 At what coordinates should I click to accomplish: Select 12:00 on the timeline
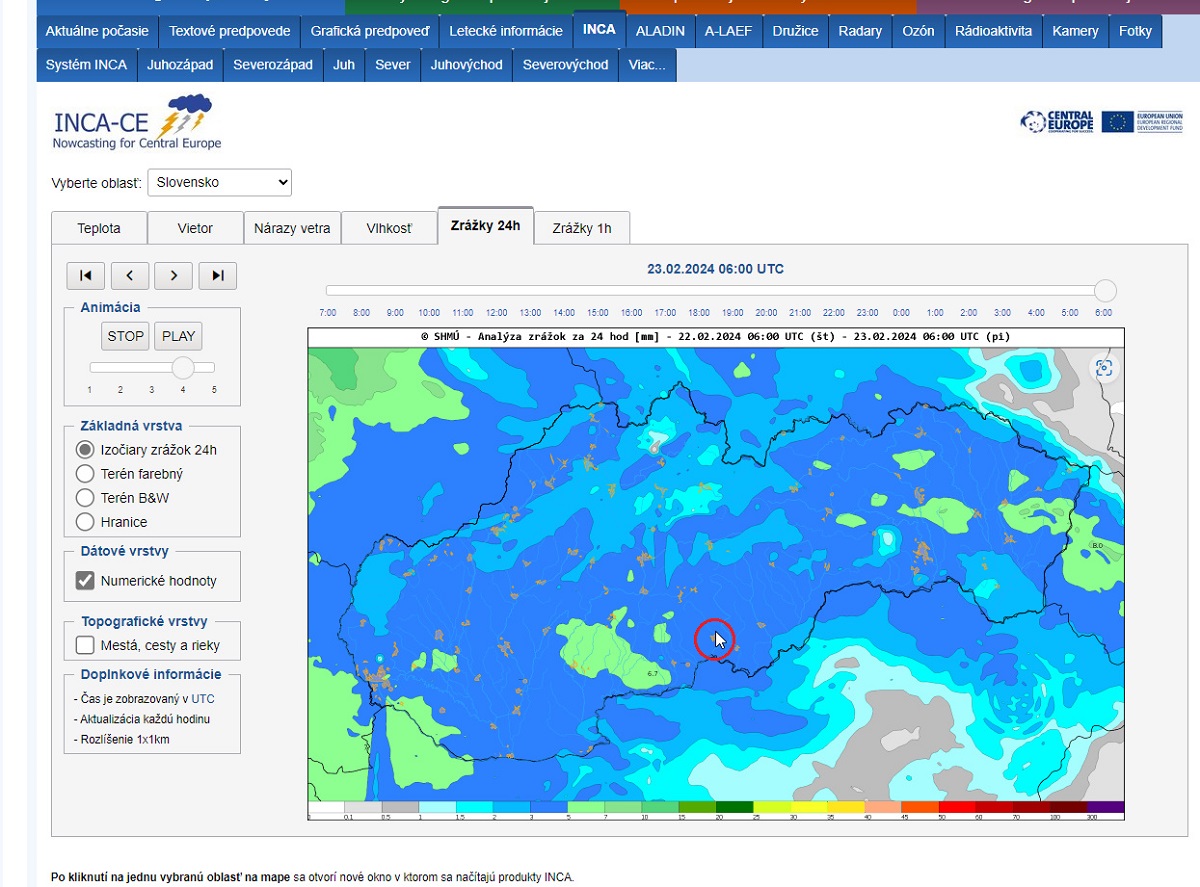pyautogui.click(x=496, y=312)
